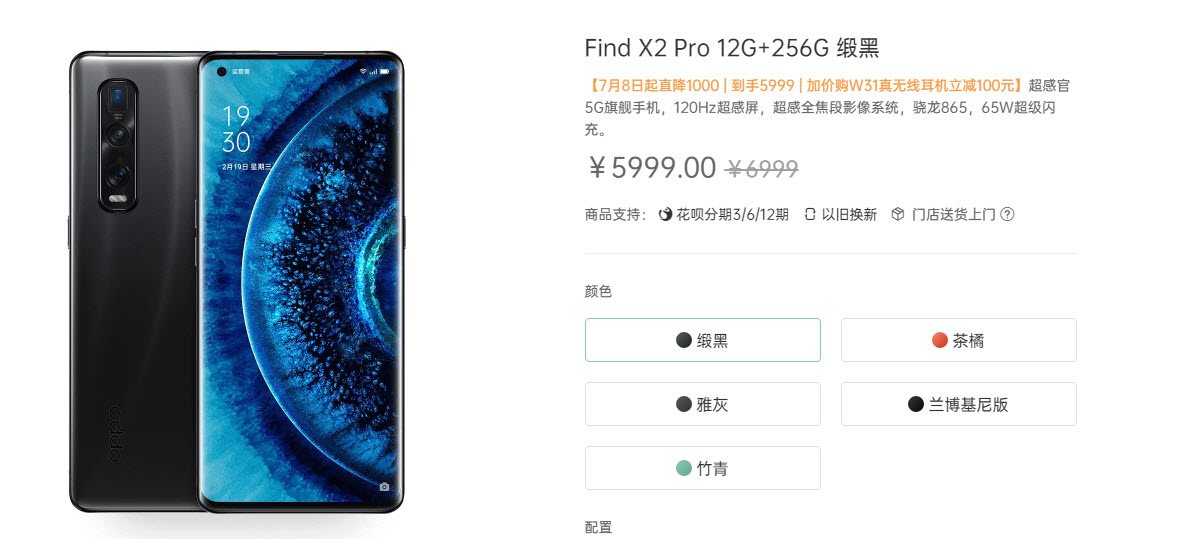Click the store delivery box icon
Viewport: 1190px width, 539px height.
(898, 215)
